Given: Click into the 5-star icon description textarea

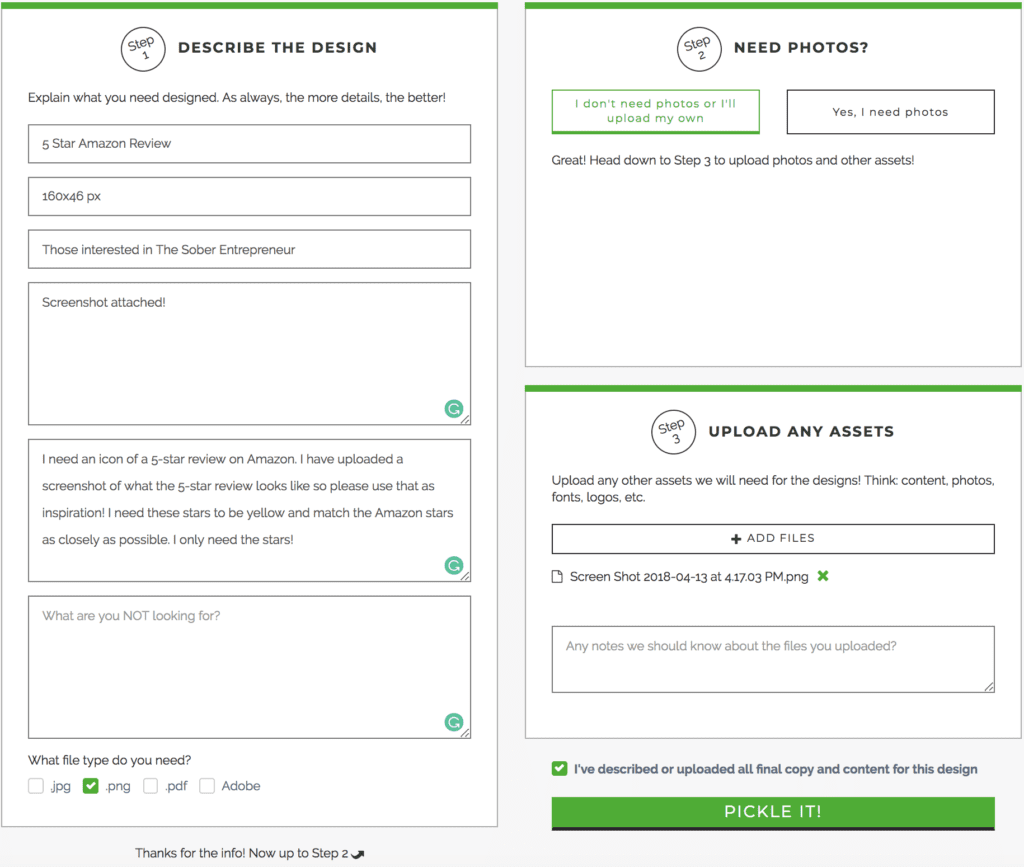Looking at the screenshot, I should click(x=249, y=511).
